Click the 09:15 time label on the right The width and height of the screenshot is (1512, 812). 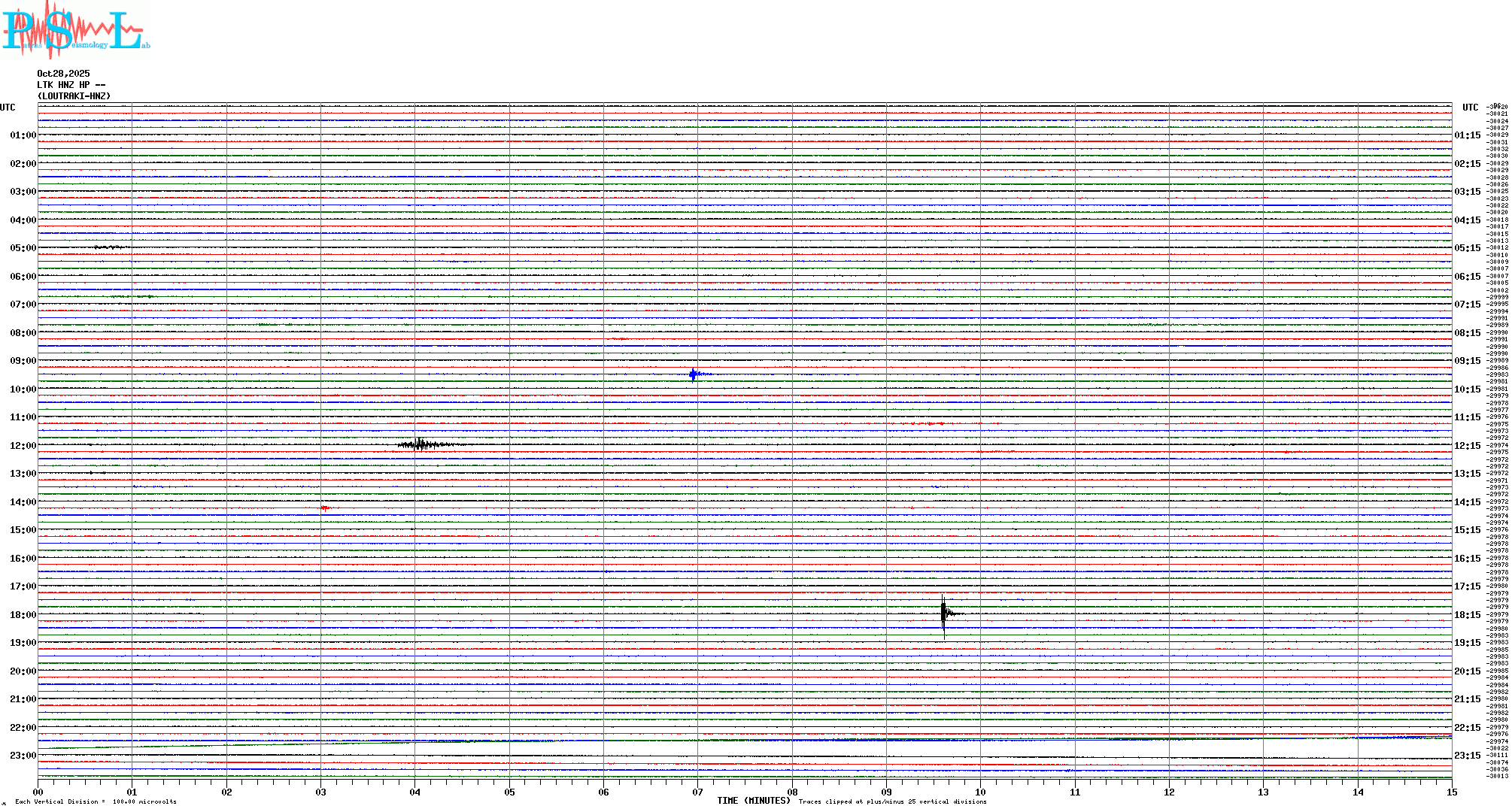1467,361
